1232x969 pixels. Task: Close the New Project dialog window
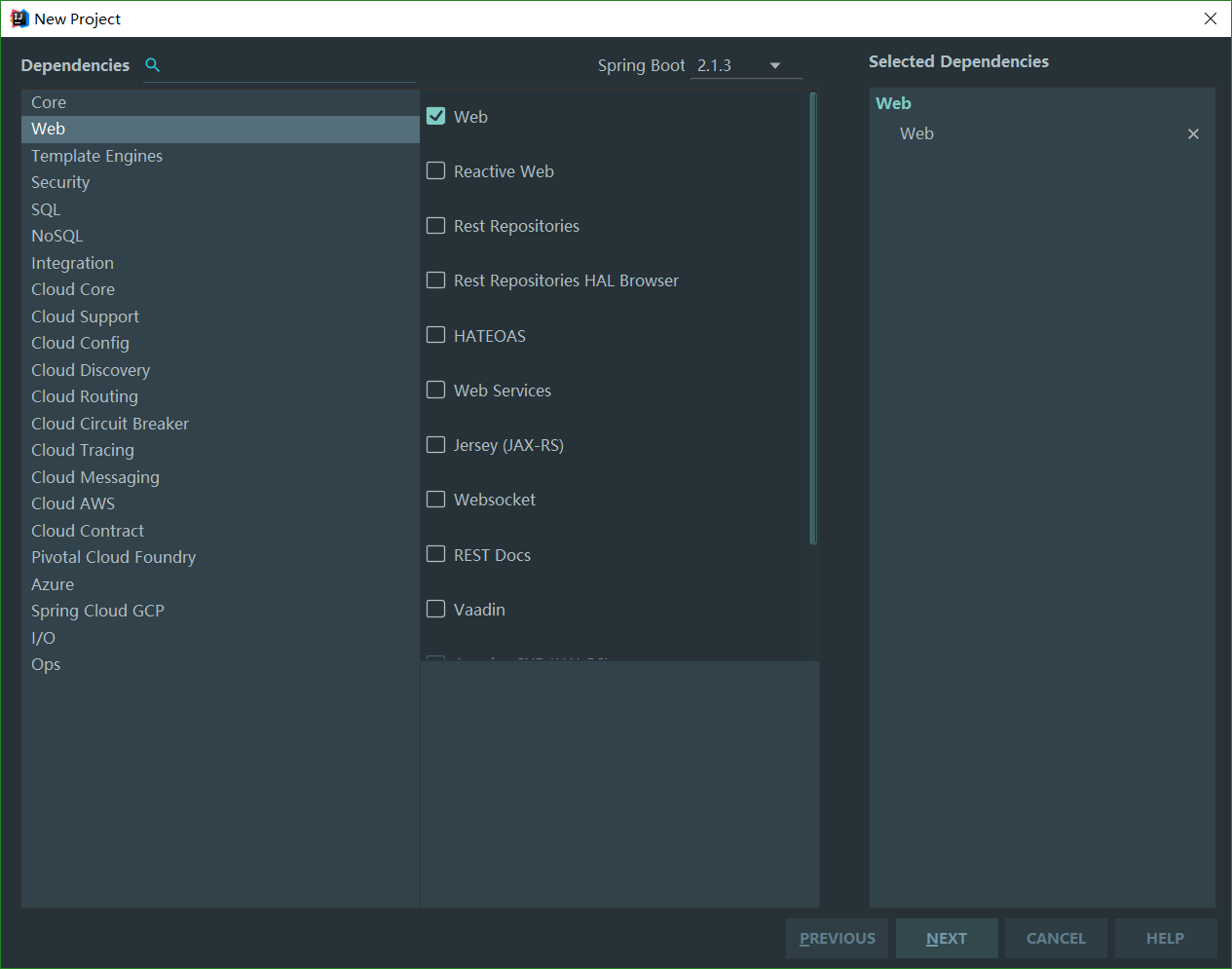tap(1211, 19)
